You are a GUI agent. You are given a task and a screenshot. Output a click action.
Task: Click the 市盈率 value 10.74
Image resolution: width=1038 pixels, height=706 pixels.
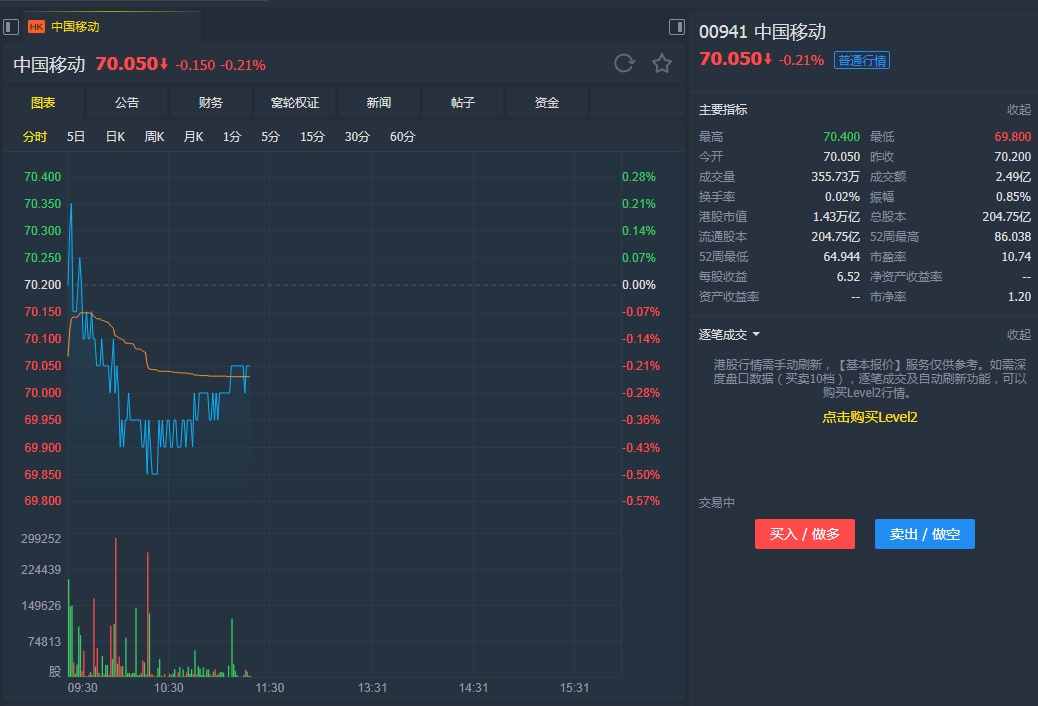1016,256
